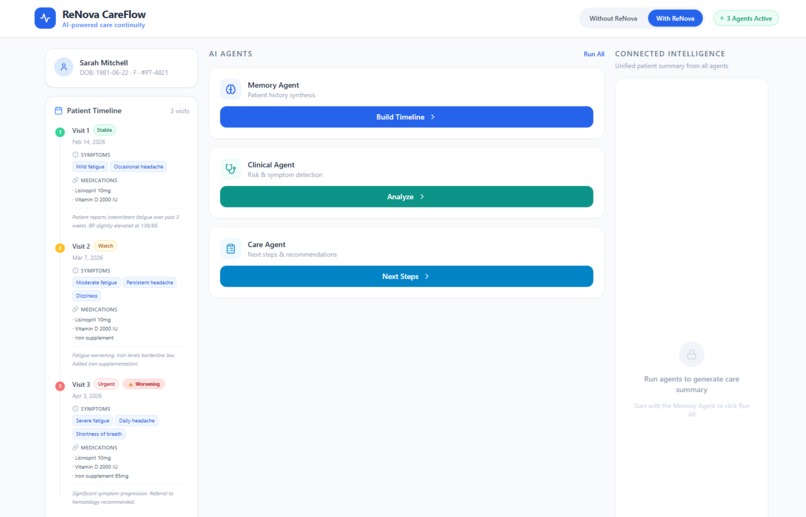Screen dimensions: 806x517
Task: Click the 3 Agents Active status badge
Action: (x=746, y=19)
